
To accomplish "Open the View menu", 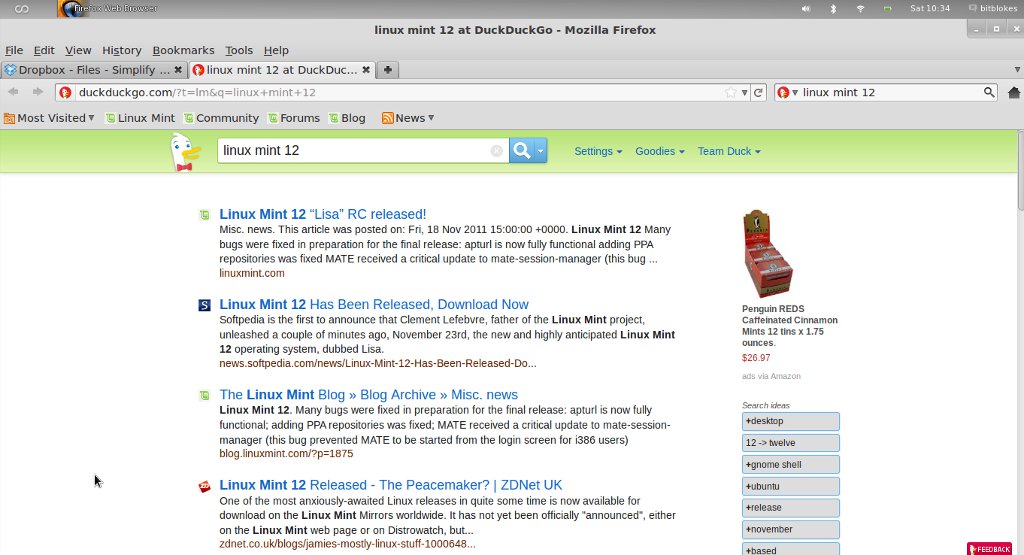I will 78,50.
